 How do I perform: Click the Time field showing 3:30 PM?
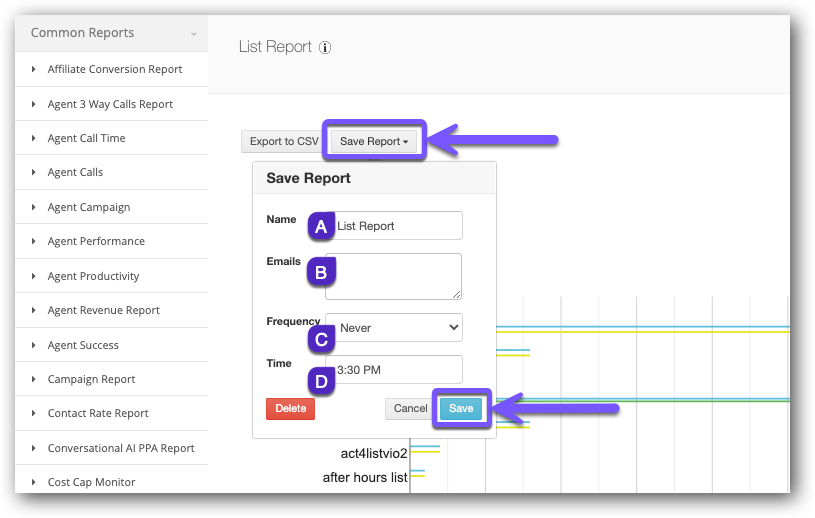(x=396, y=370)
